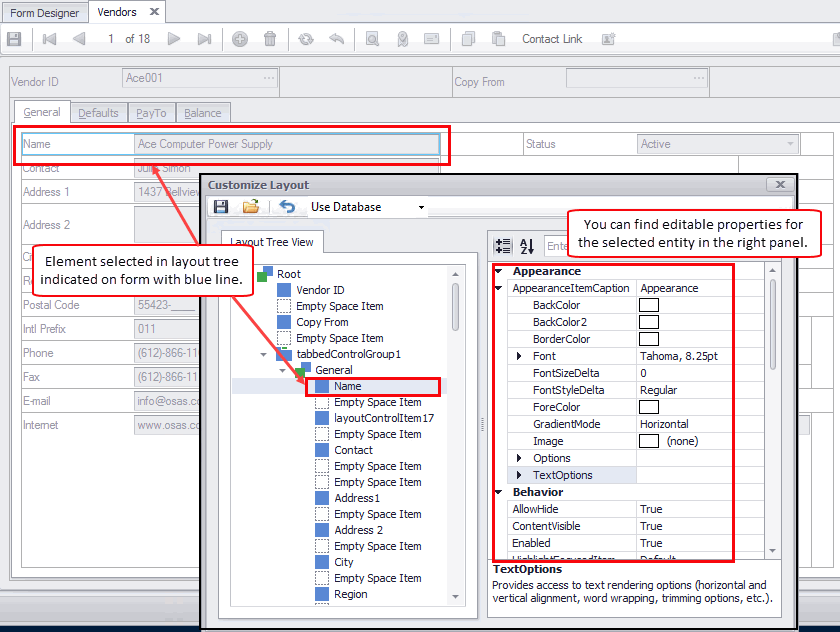Save the layout in Customize Layout
Viewport: 840px width, 632px height.
(x=221, y=207)
